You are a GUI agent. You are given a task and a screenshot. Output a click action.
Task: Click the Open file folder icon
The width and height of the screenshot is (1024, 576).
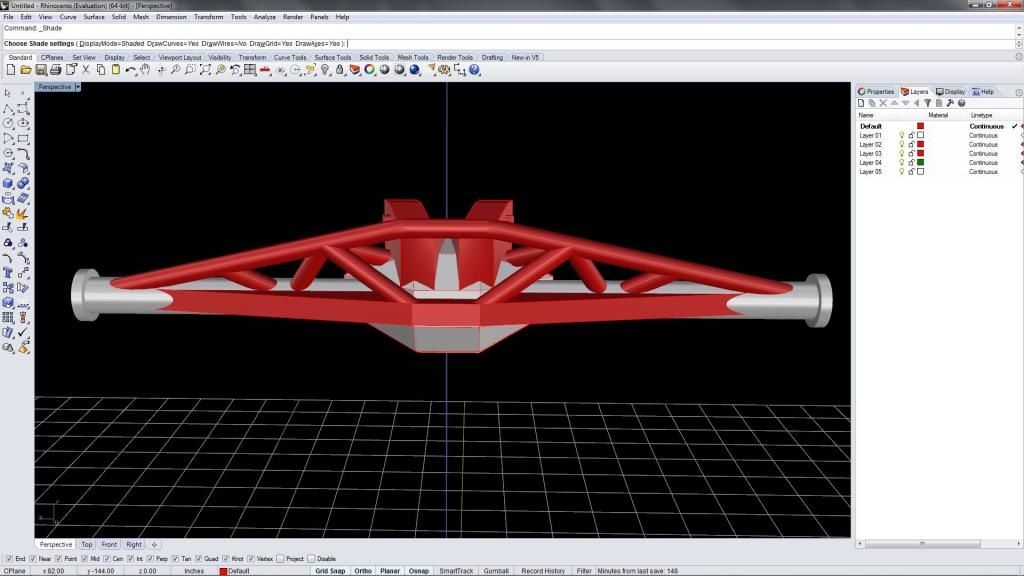click(26, 70)
